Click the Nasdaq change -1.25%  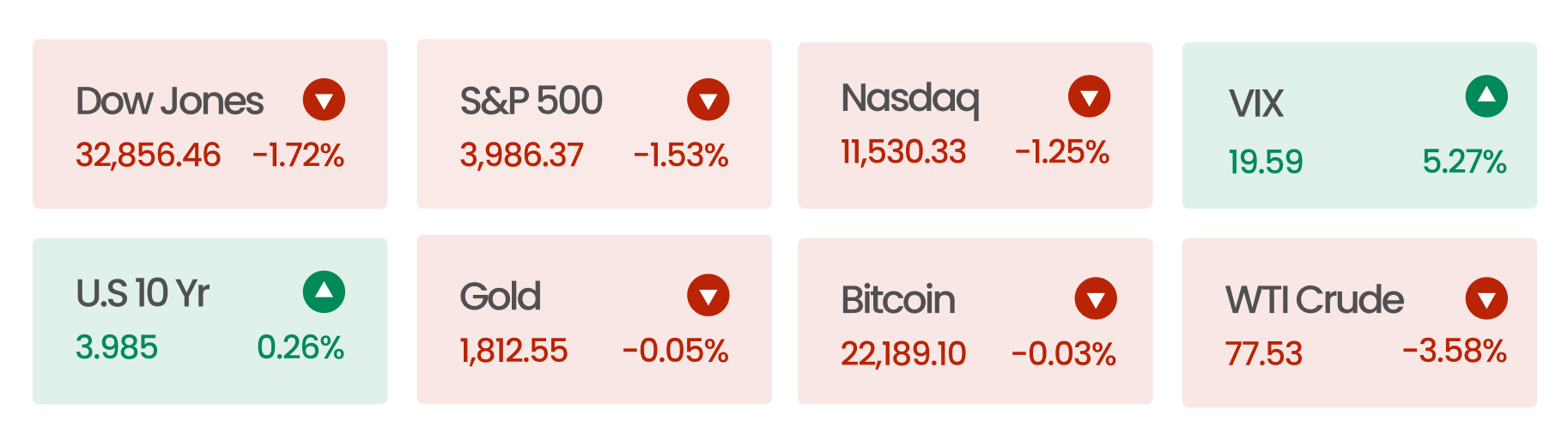tap(1062, 152)
